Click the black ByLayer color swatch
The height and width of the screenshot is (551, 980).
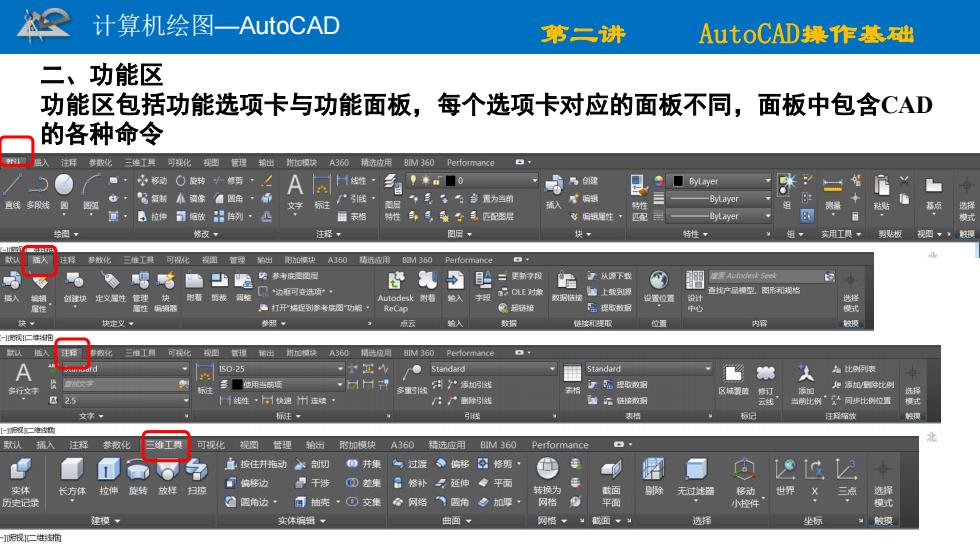pos(678,181)
